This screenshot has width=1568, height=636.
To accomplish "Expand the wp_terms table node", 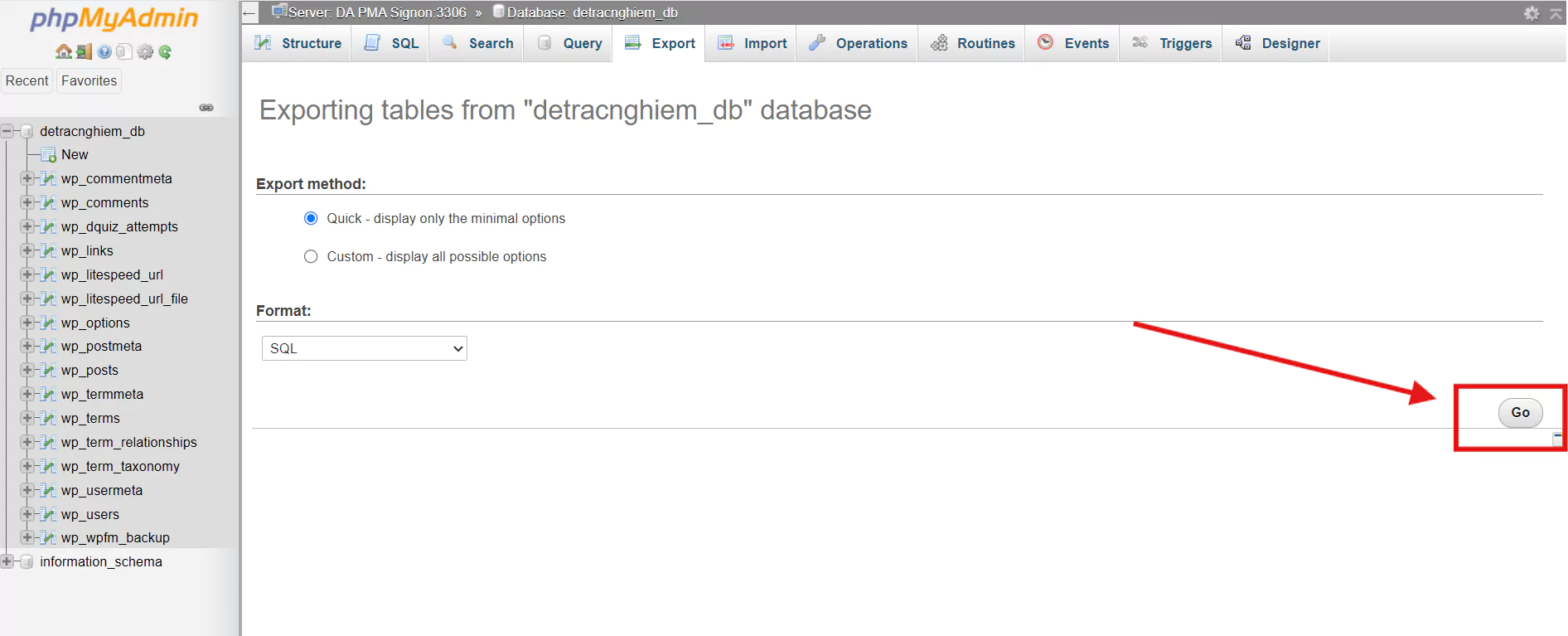I will 27,418.
